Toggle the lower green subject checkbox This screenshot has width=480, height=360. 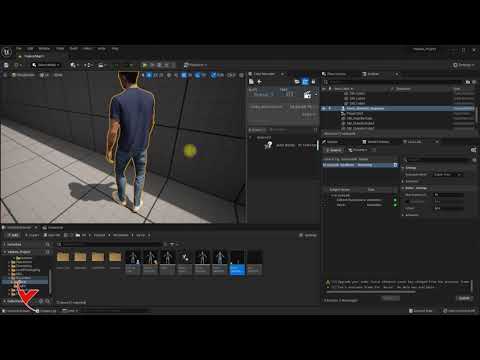coord(395,205)
